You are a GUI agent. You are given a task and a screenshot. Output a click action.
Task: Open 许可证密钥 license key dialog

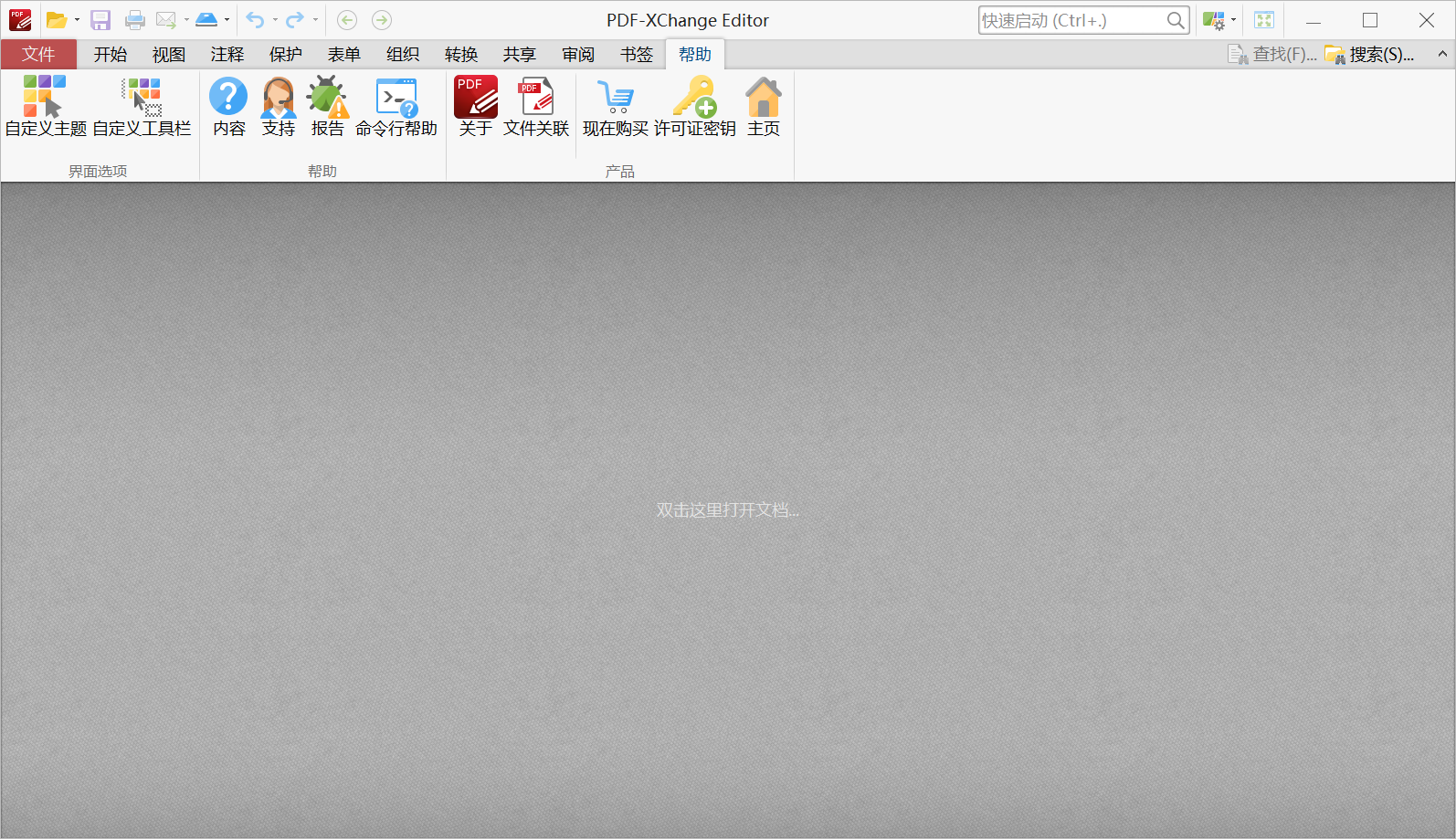pos(695,107)
